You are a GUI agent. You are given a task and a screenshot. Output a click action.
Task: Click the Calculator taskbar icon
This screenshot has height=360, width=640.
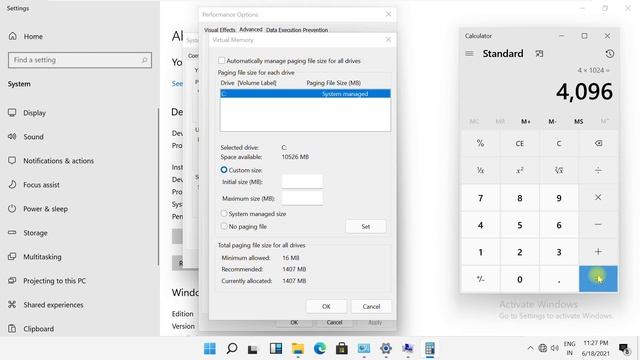(x=430, y=348)
